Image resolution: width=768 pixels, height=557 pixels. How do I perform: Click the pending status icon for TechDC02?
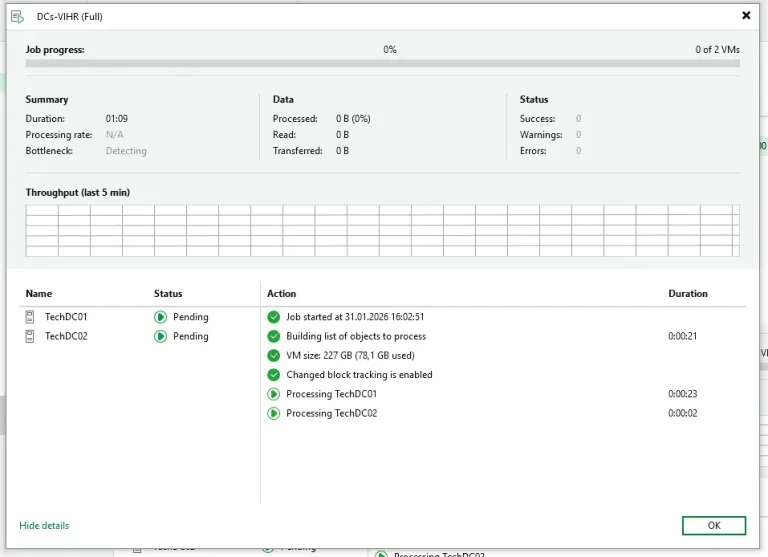[x=160, y=336]
